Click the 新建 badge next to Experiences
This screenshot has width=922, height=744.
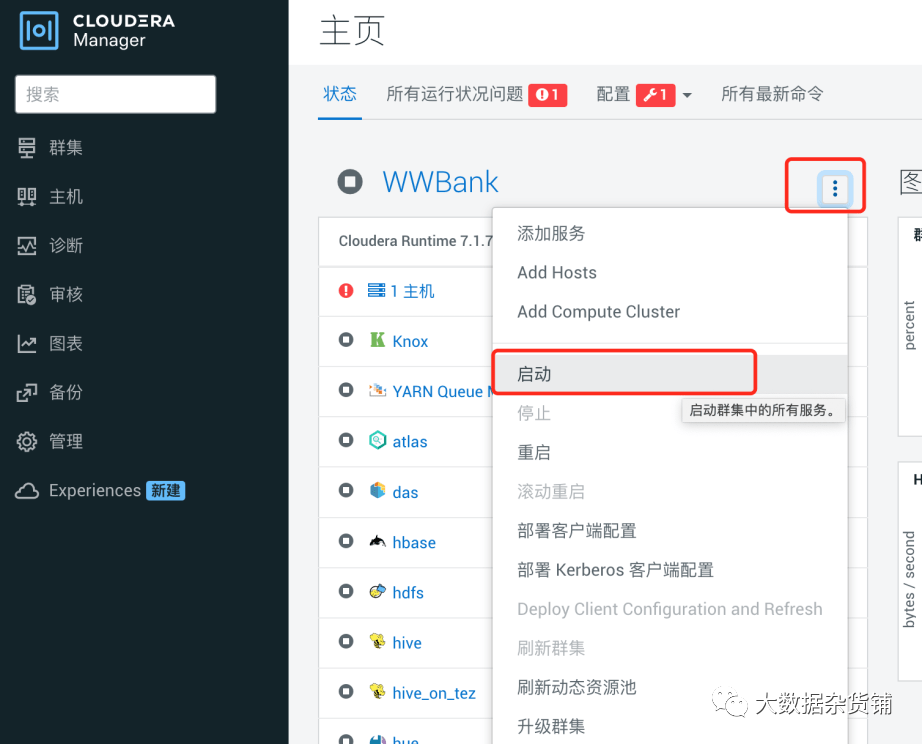coord(166,491)
